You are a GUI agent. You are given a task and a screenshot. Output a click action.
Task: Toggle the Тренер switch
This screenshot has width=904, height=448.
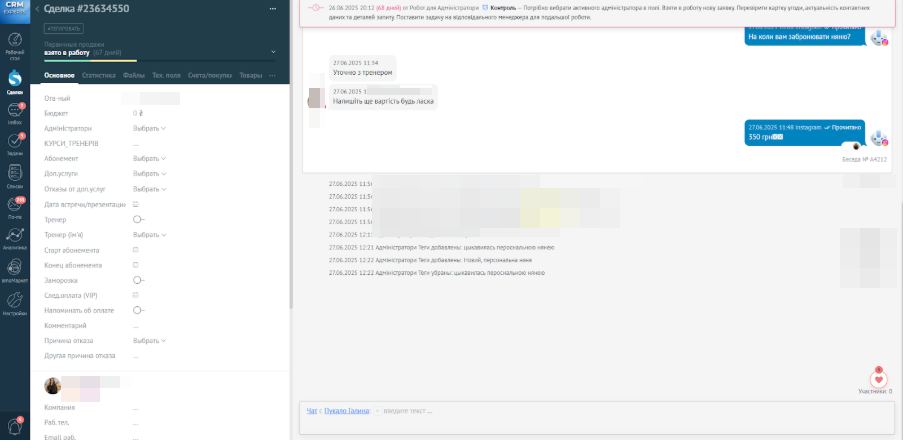pyautogui.click(x=138, y=220)
